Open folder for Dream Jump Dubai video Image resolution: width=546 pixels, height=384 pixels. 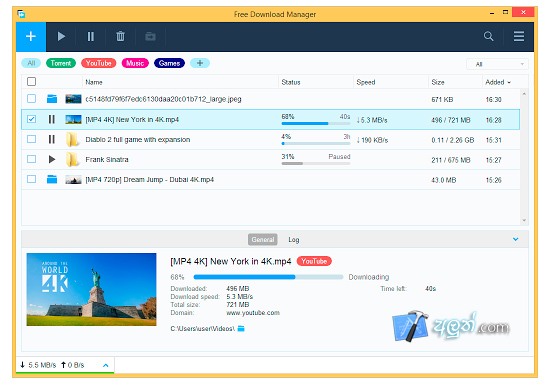52,179
